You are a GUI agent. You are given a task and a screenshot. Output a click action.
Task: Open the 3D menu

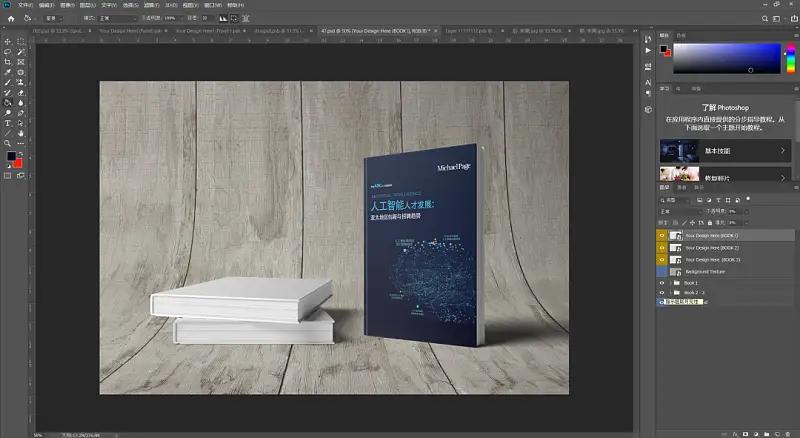(x=171, y=5)
